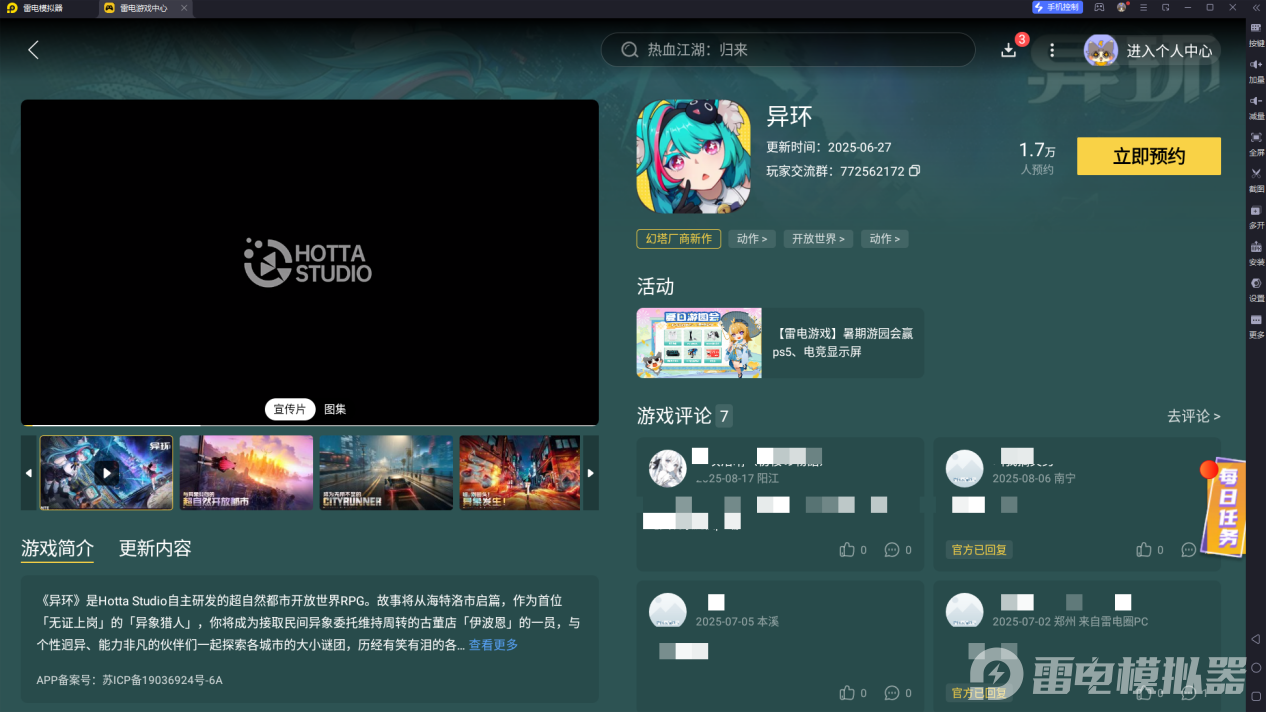Open the 每日任务 floating banner

tap(1226, 510)
